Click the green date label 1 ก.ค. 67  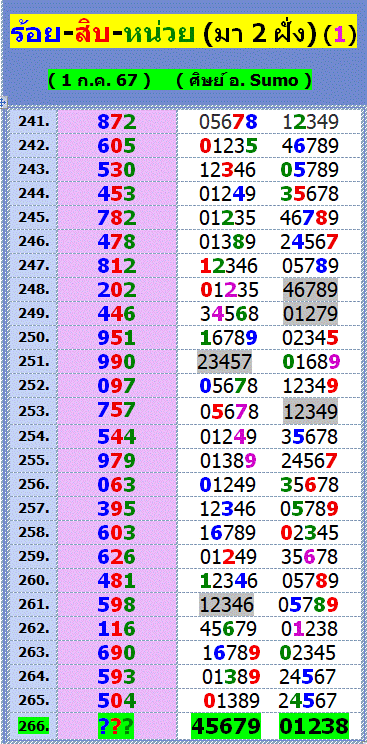(99, 81)
